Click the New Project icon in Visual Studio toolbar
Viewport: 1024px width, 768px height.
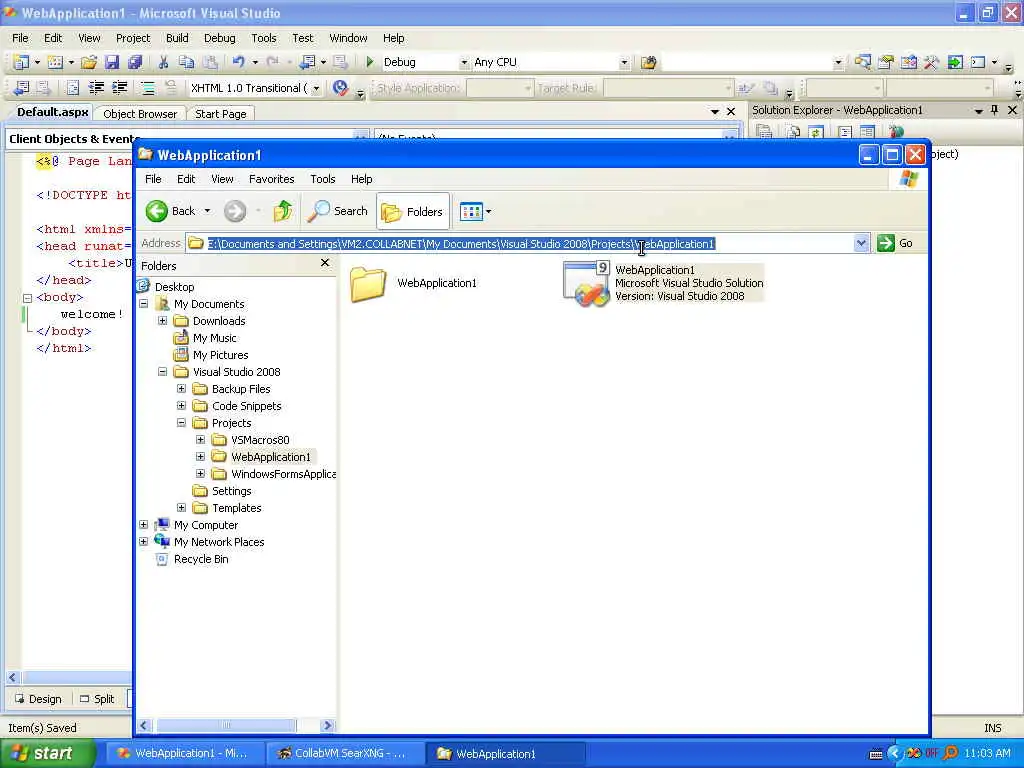pos(21,62)
